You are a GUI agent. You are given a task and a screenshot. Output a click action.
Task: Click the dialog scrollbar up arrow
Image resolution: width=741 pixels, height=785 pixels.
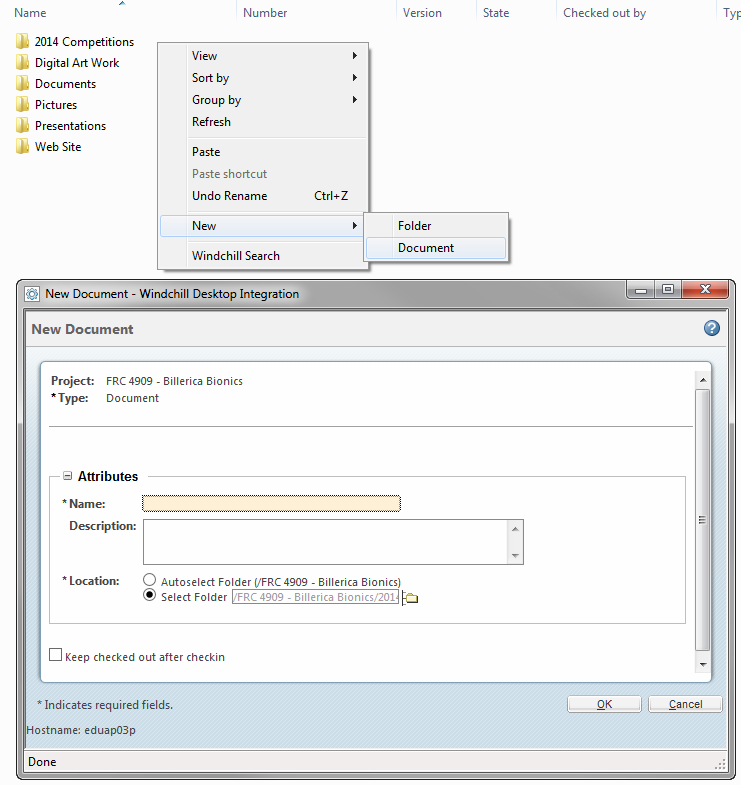tap(702, 380)
